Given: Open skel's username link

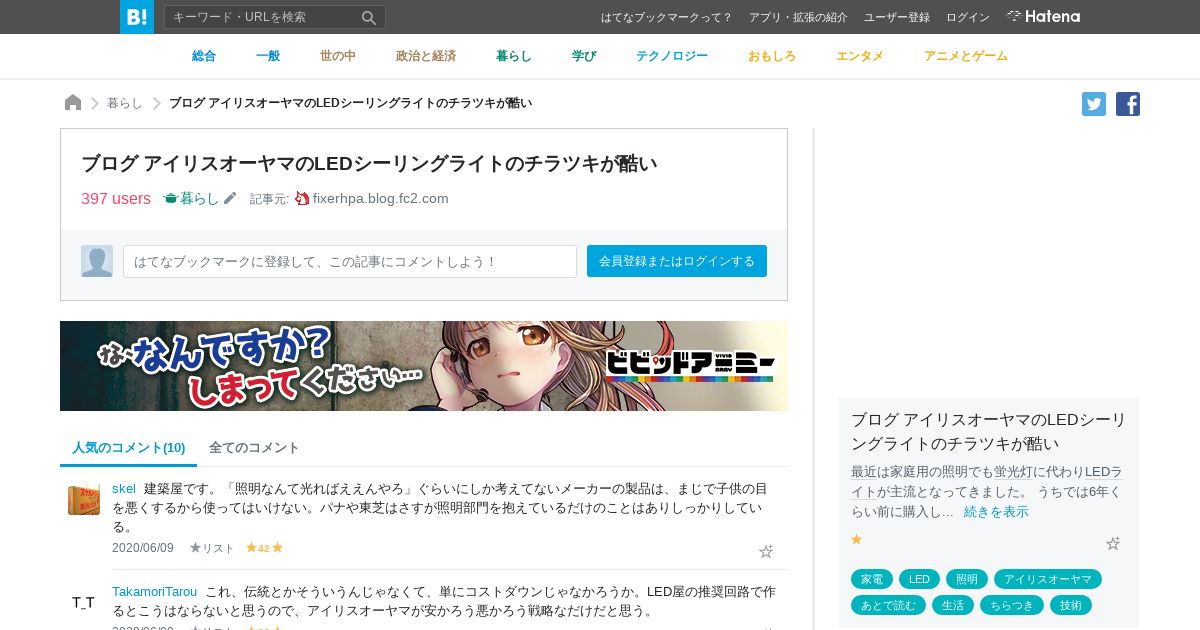Looking at the screenshot, I should click(x=124, y=488).
